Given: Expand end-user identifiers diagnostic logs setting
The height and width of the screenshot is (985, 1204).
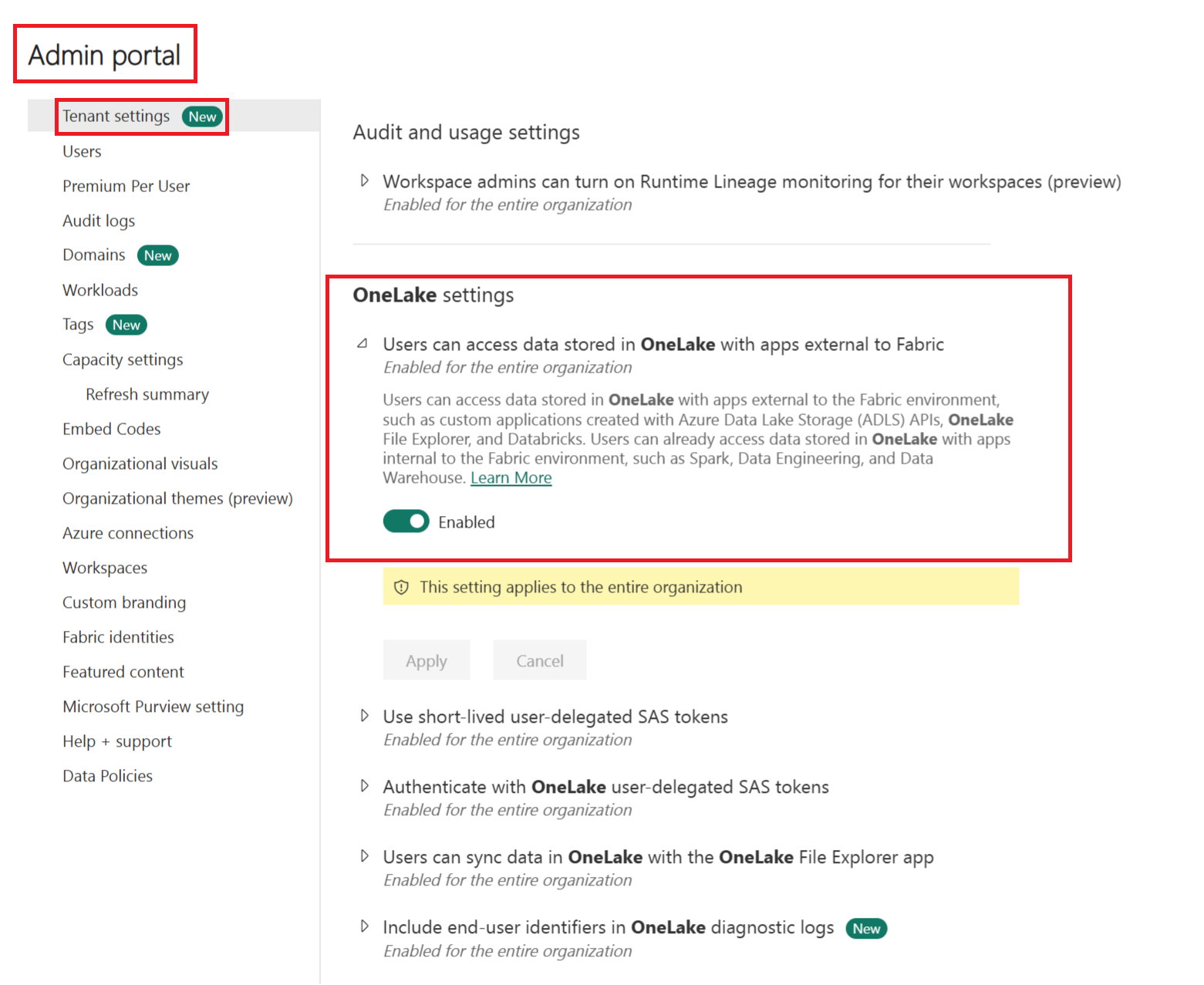Looking at the screenshot, I should 365,926.
